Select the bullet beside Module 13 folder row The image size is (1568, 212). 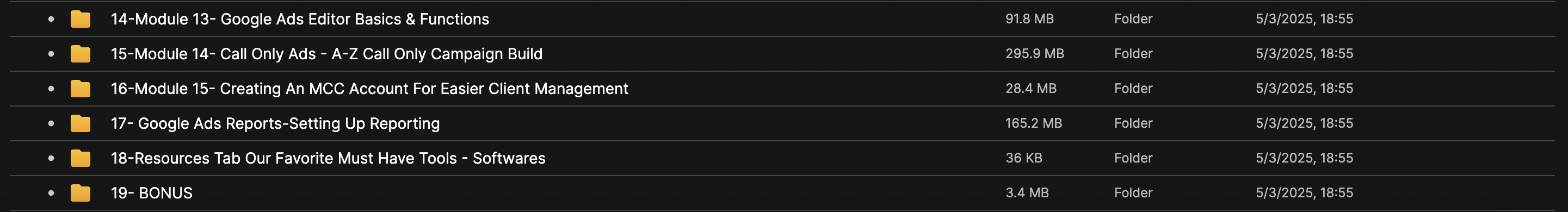click(51, 20)
